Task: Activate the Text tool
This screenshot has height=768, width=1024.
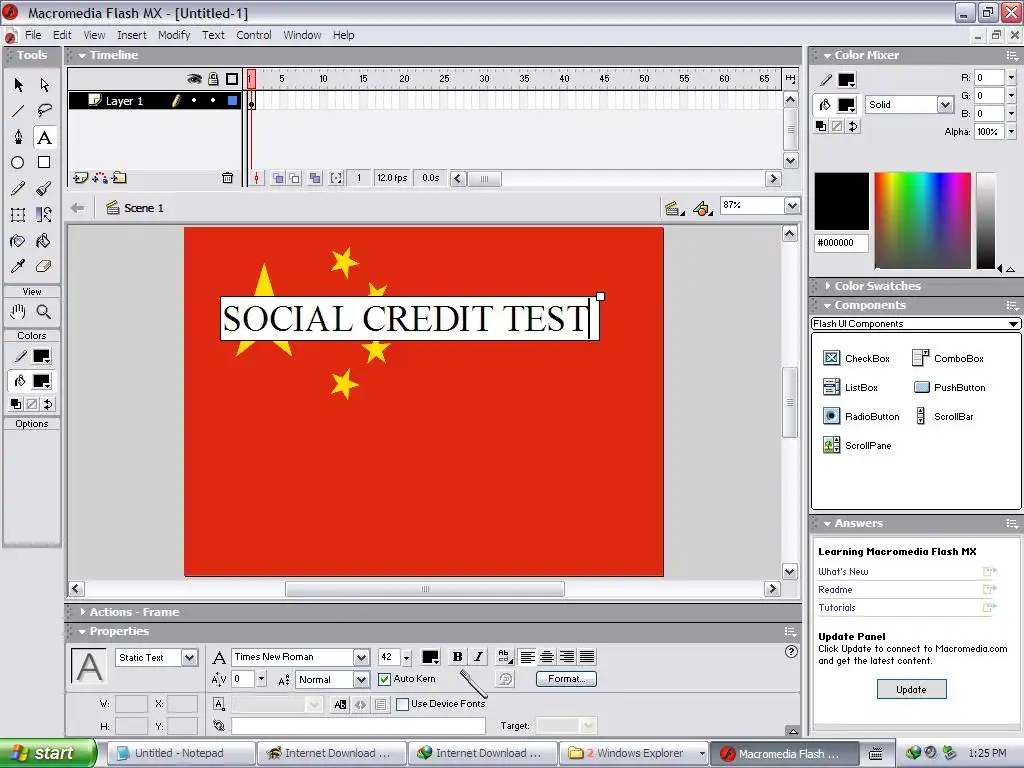Action: (x=44, y=137)
